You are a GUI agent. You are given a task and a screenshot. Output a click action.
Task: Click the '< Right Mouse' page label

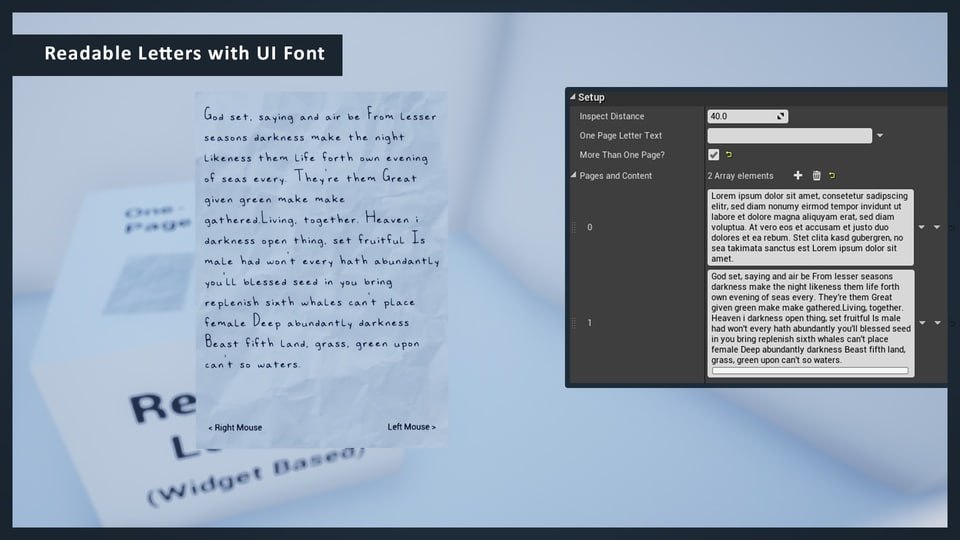[x=235, y=428]
